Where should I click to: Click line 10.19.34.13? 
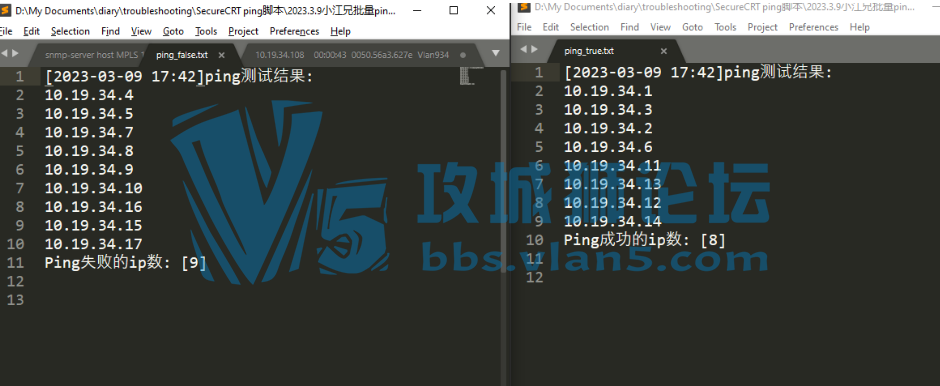613,184
